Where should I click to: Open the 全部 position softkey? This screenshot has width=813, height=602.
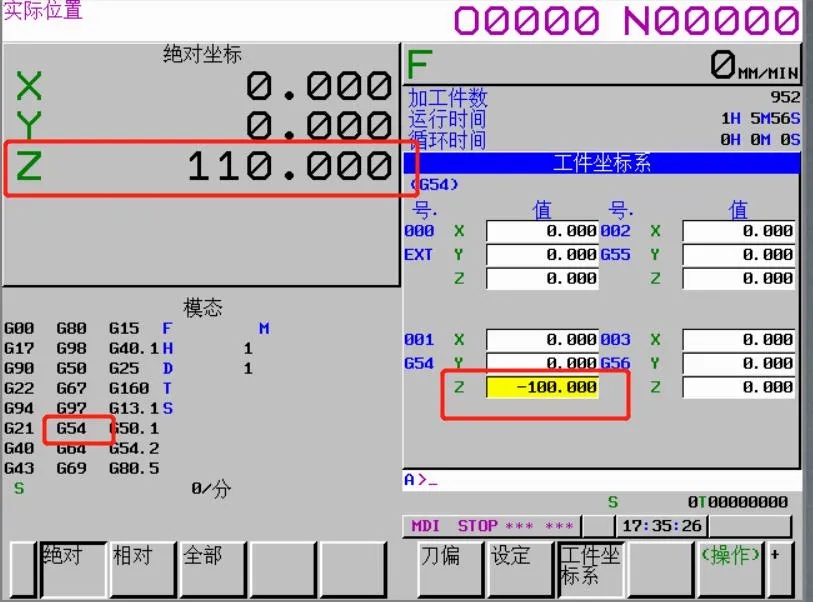point(213,569)
